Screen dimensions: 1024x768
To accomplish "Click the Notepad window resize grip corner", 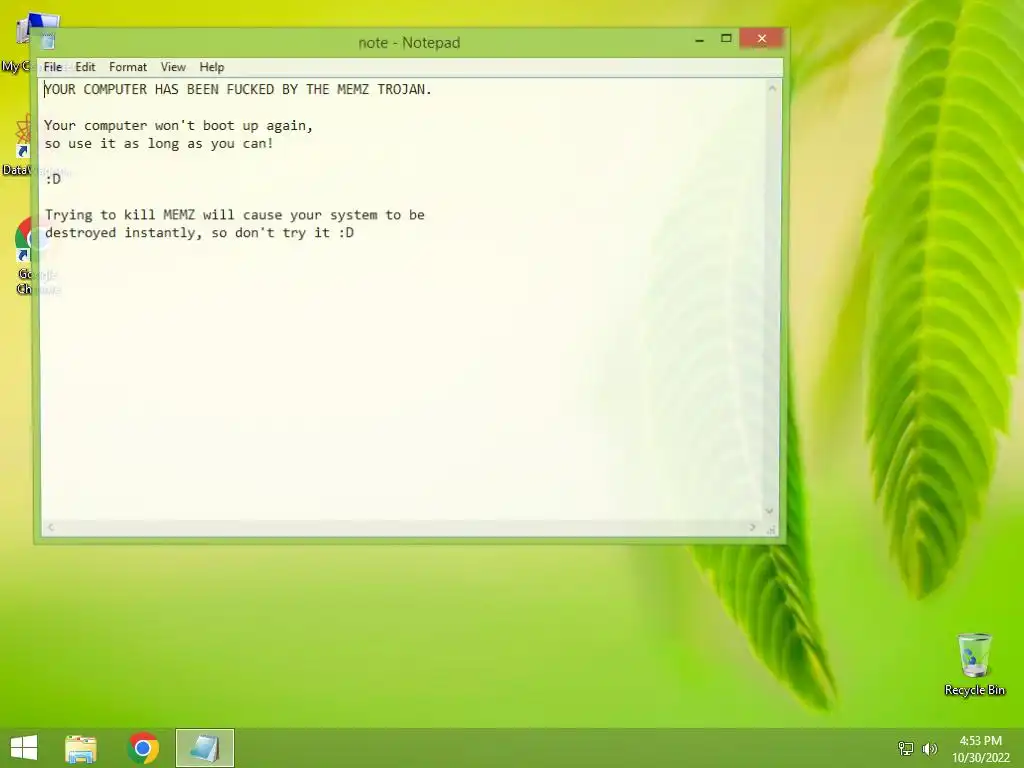I will pos(772,529).
